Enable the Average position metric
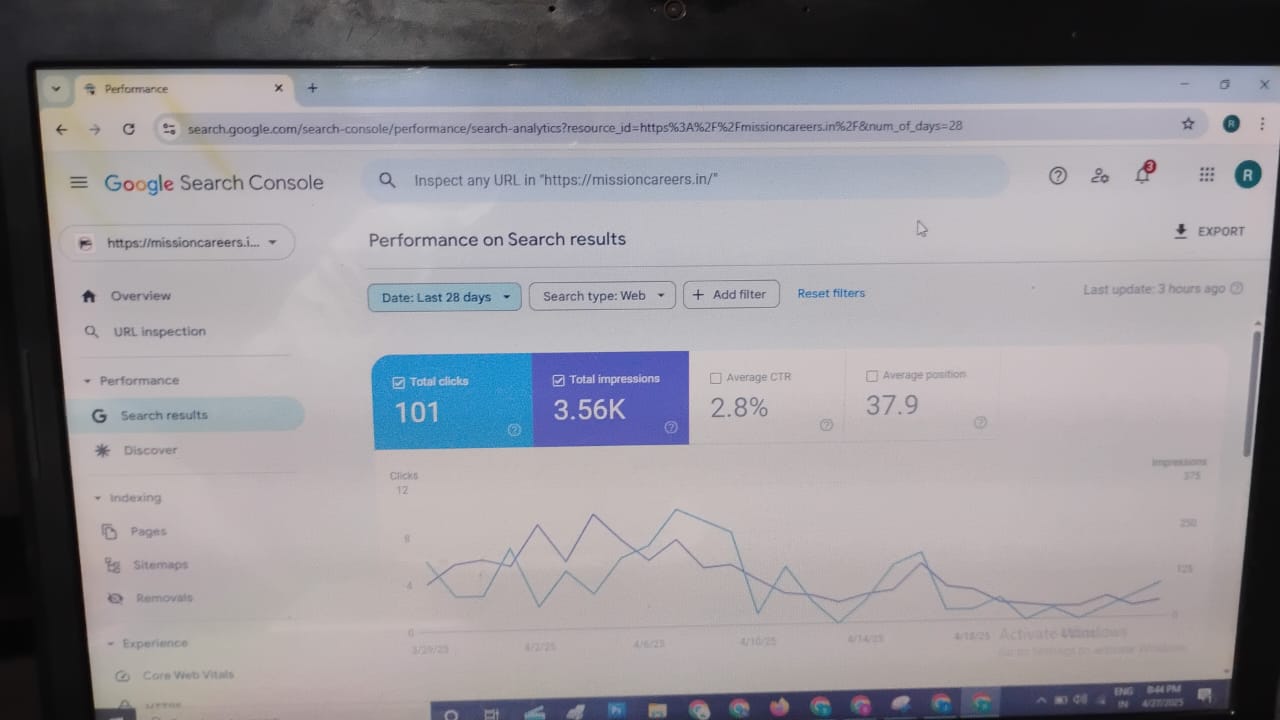The height and width of the screenshot is (720, 1280). click(872, 376)
